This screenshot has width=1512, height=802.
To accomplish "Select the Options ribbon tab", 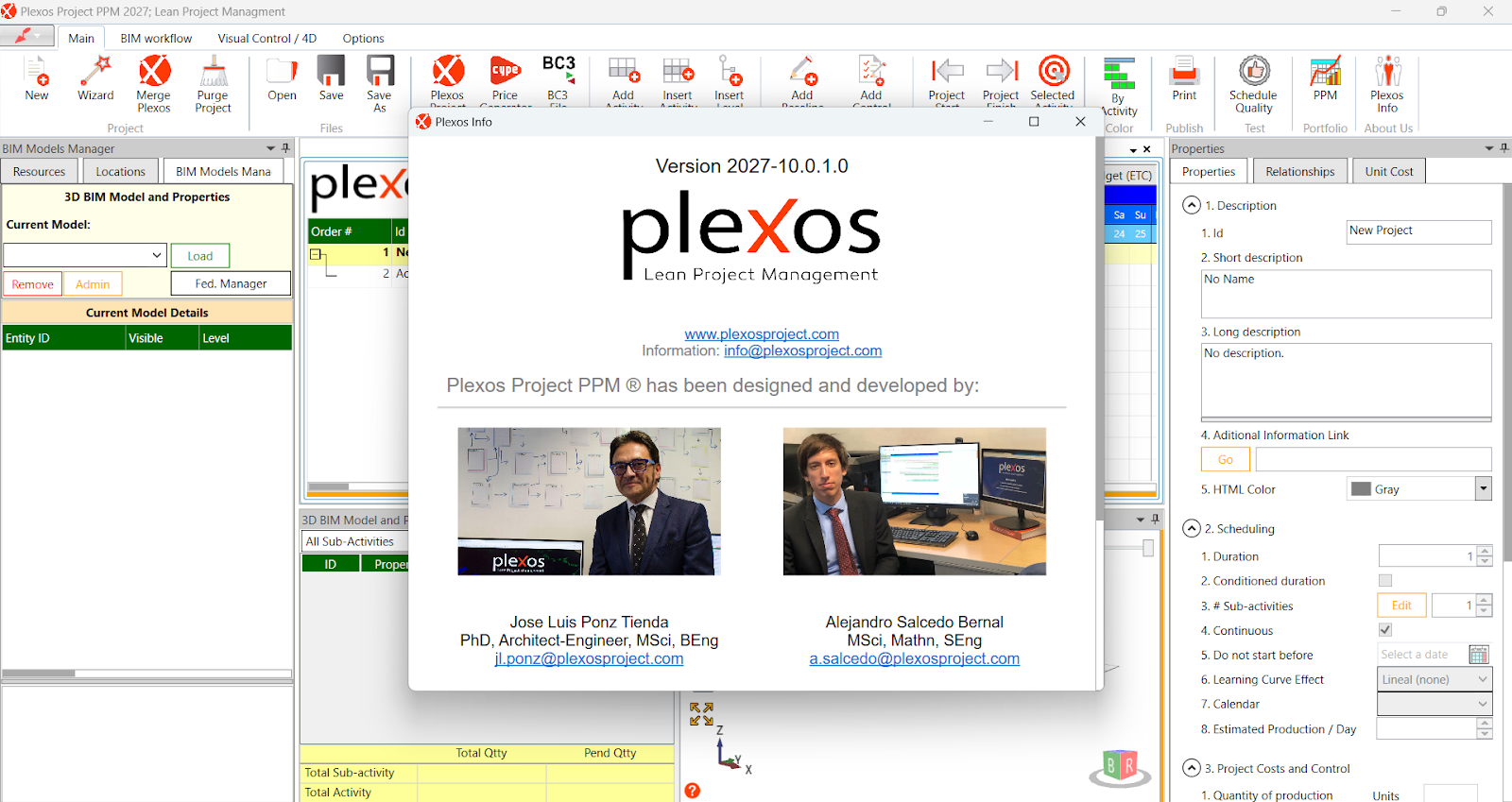I will (364, 39).
